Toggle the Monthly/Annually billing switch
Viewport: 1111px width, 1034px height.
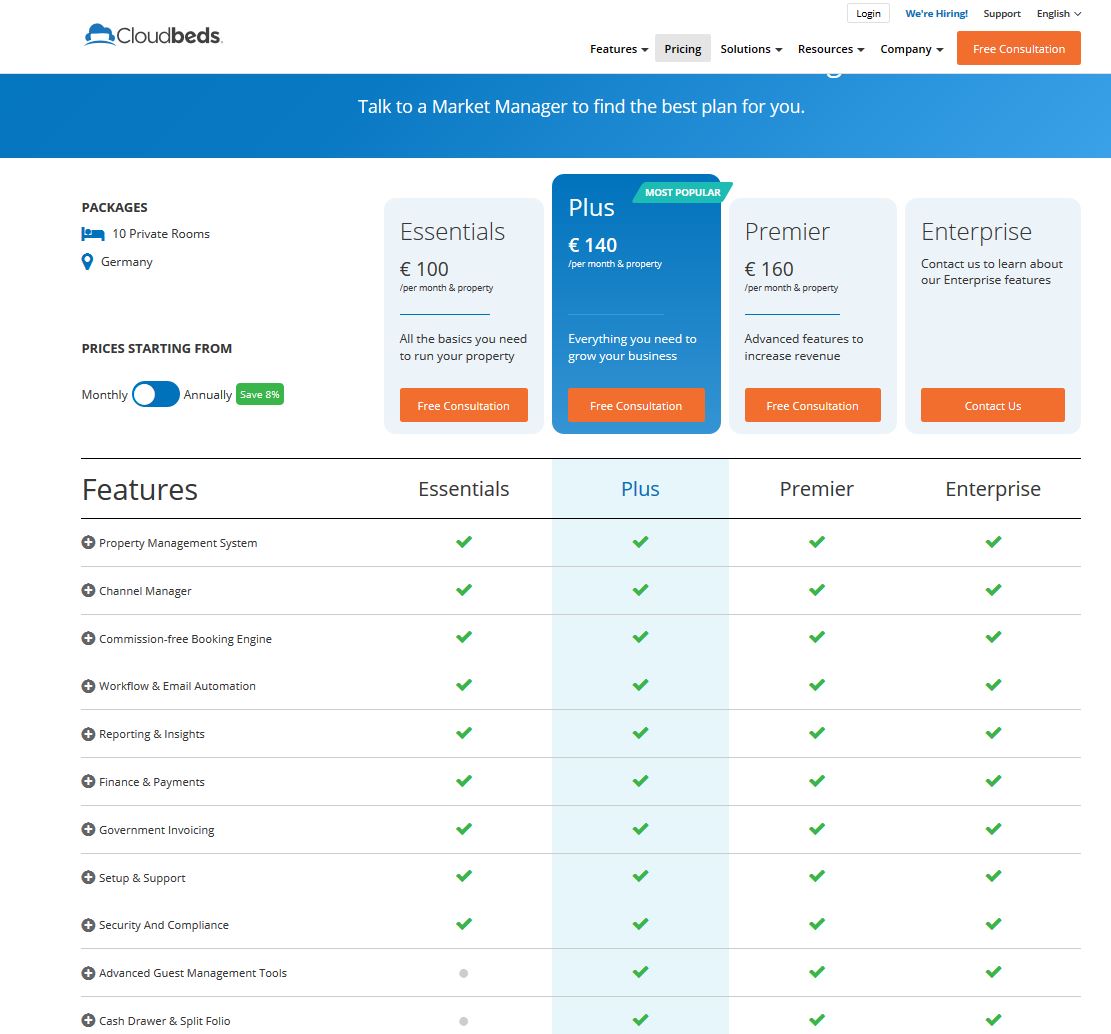[x=156, y=394]
